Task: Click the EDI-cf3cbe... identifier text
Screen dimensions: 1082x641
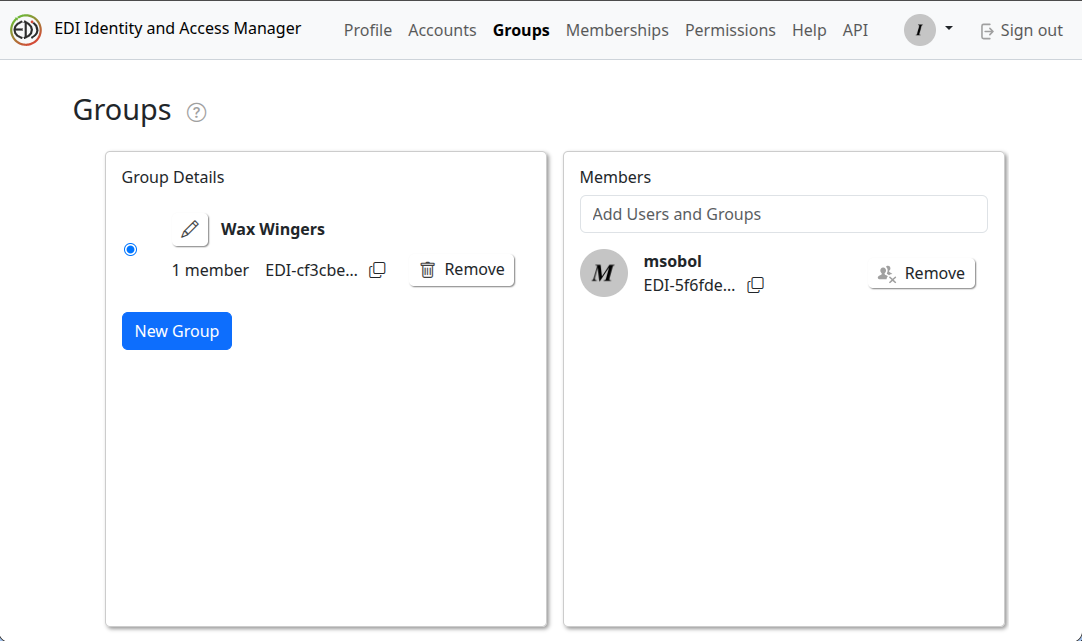Action: pyautogui.click(x=311, y=270)
